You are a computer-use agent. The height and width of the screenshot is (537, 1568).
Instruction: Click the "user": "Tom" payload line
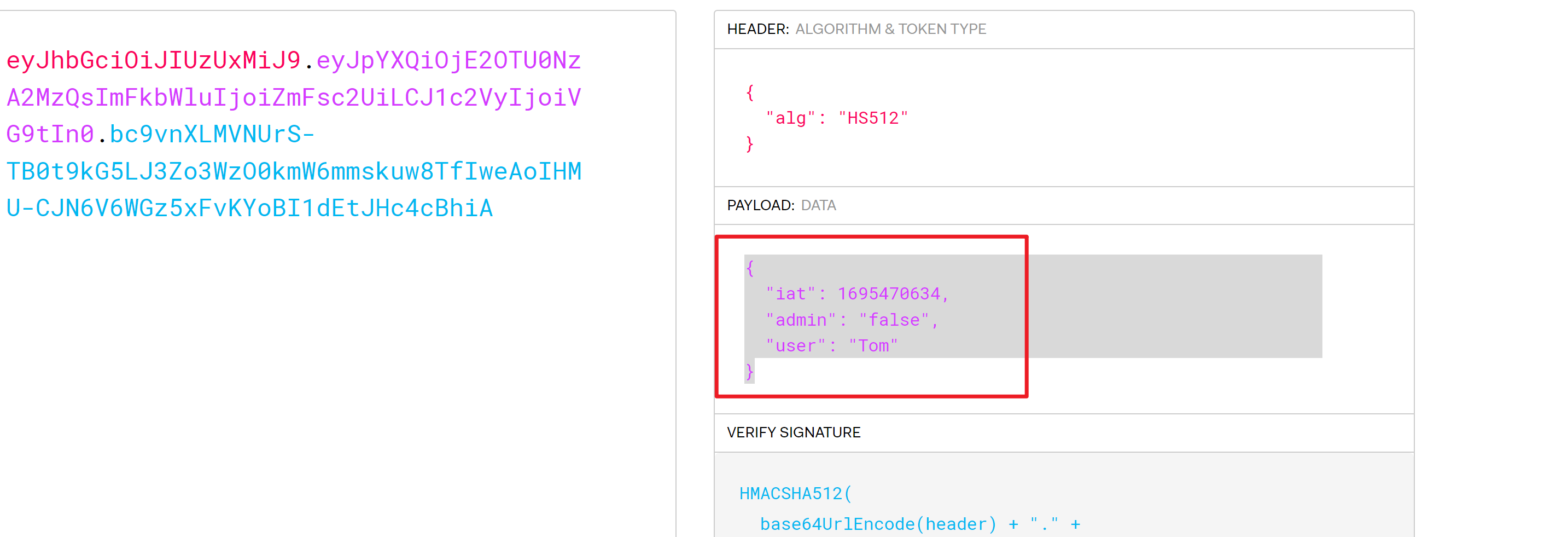click(x=831, y=345)
